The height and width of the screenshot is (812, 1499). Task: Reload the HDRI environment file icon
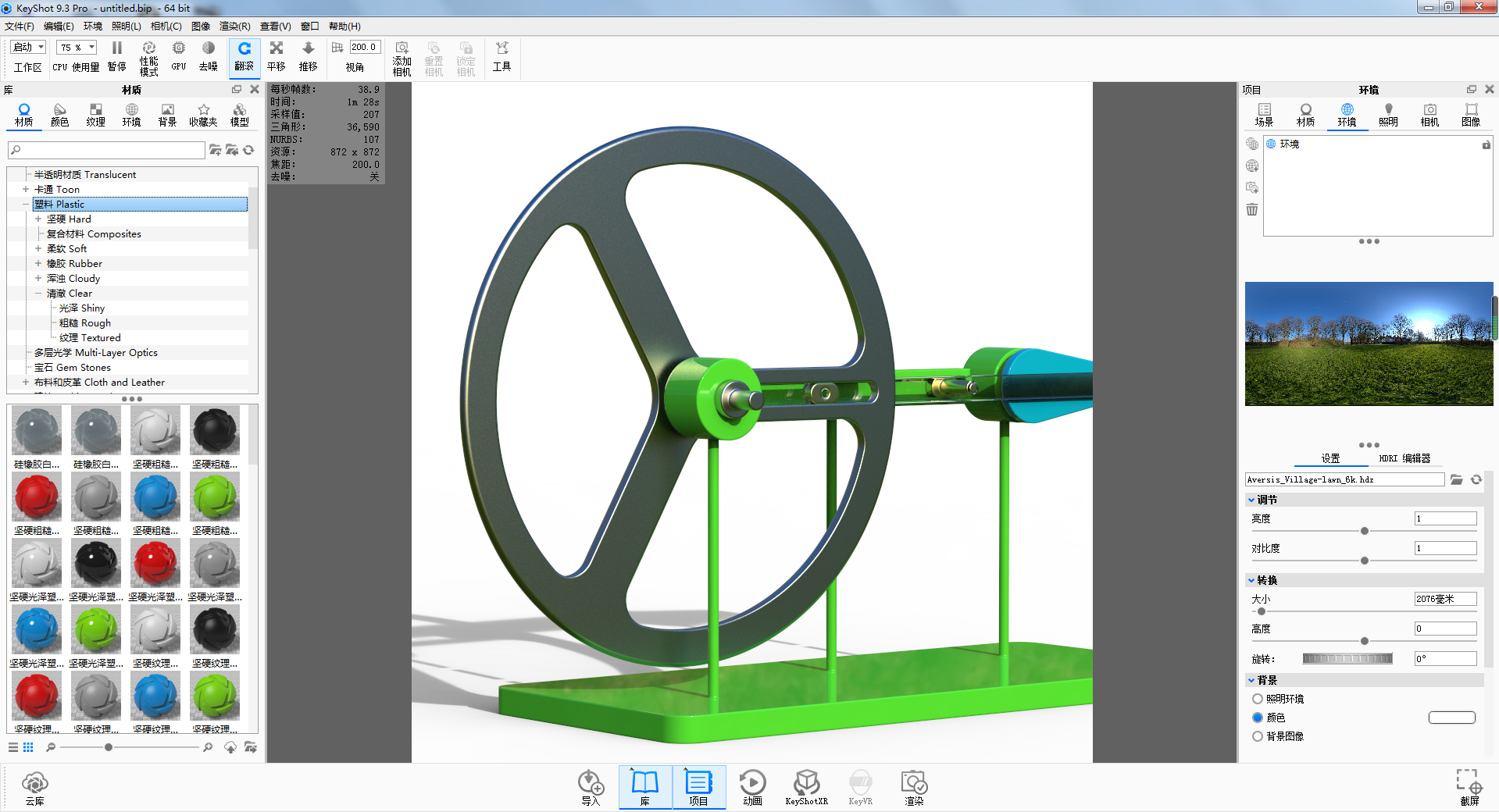click(x=1476, y=479)
